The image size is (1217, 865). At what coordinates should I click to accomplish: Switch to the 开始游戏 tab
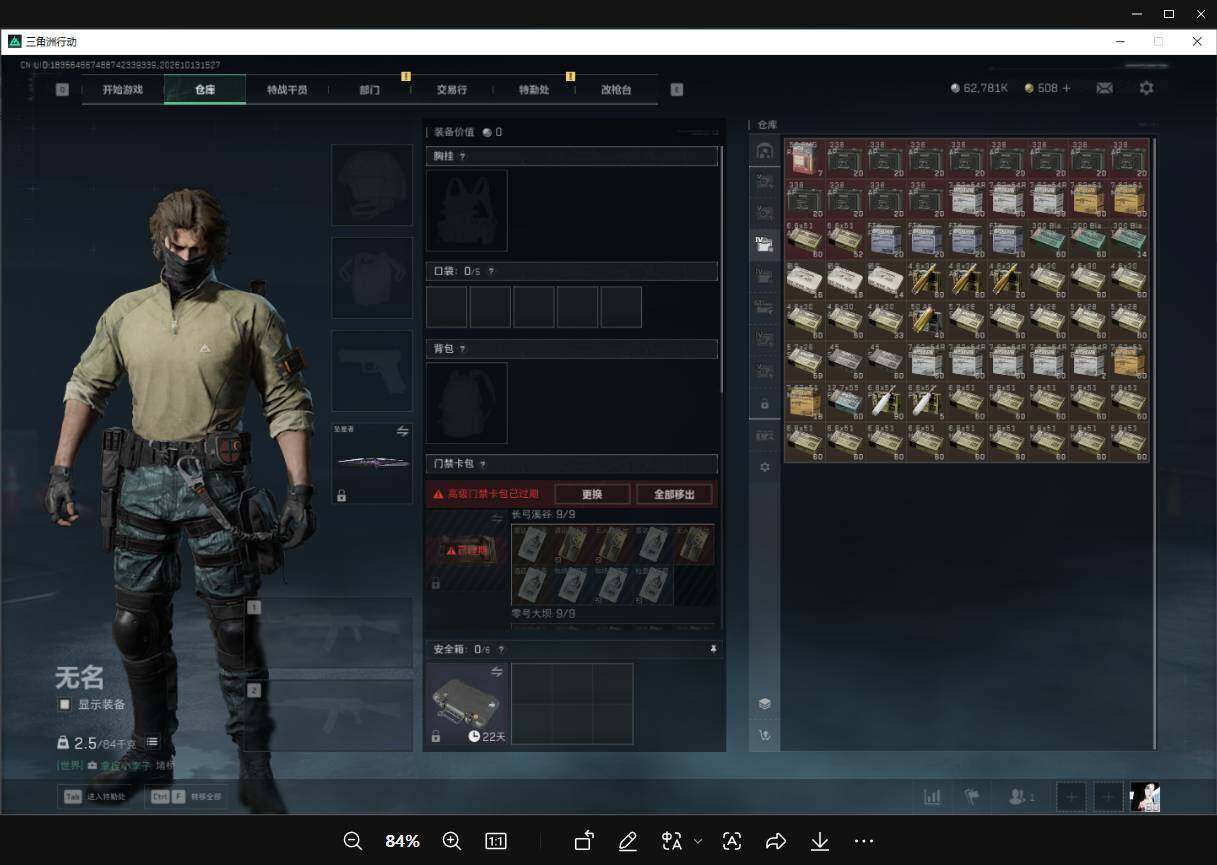(x=122, y=89)
